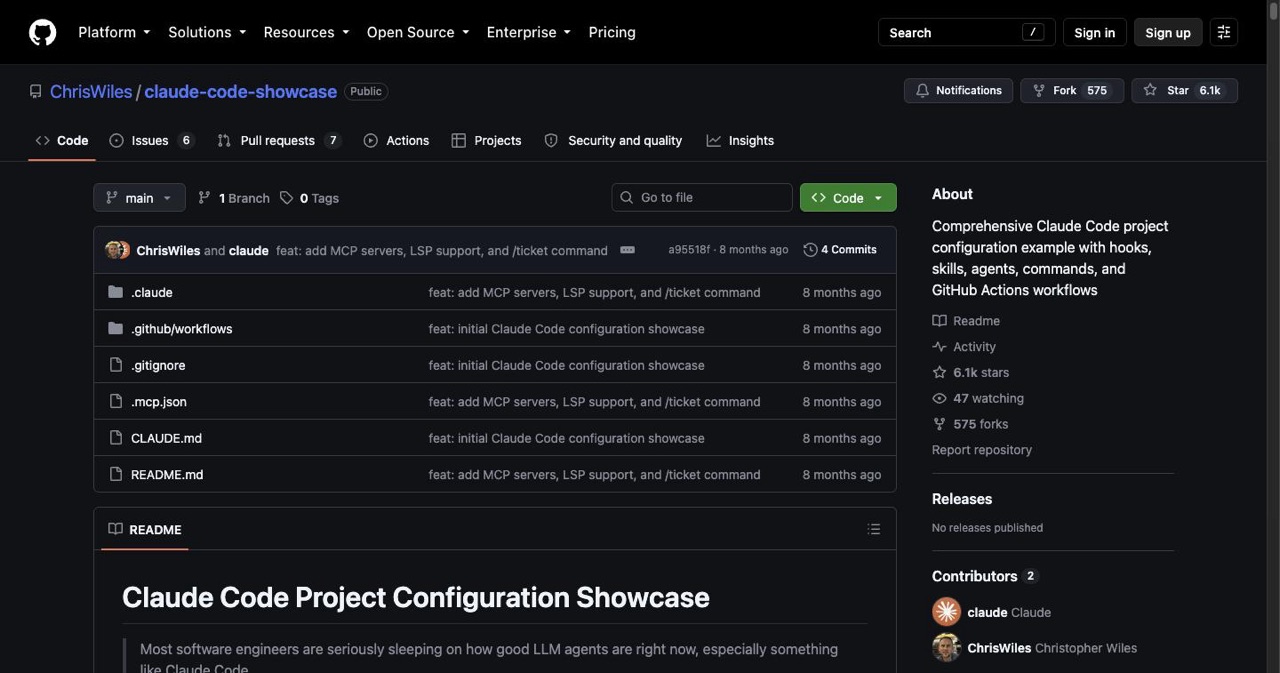Click Report repository
The height and width of the screenshot is (673, 1280).
[x=982, y=450]
